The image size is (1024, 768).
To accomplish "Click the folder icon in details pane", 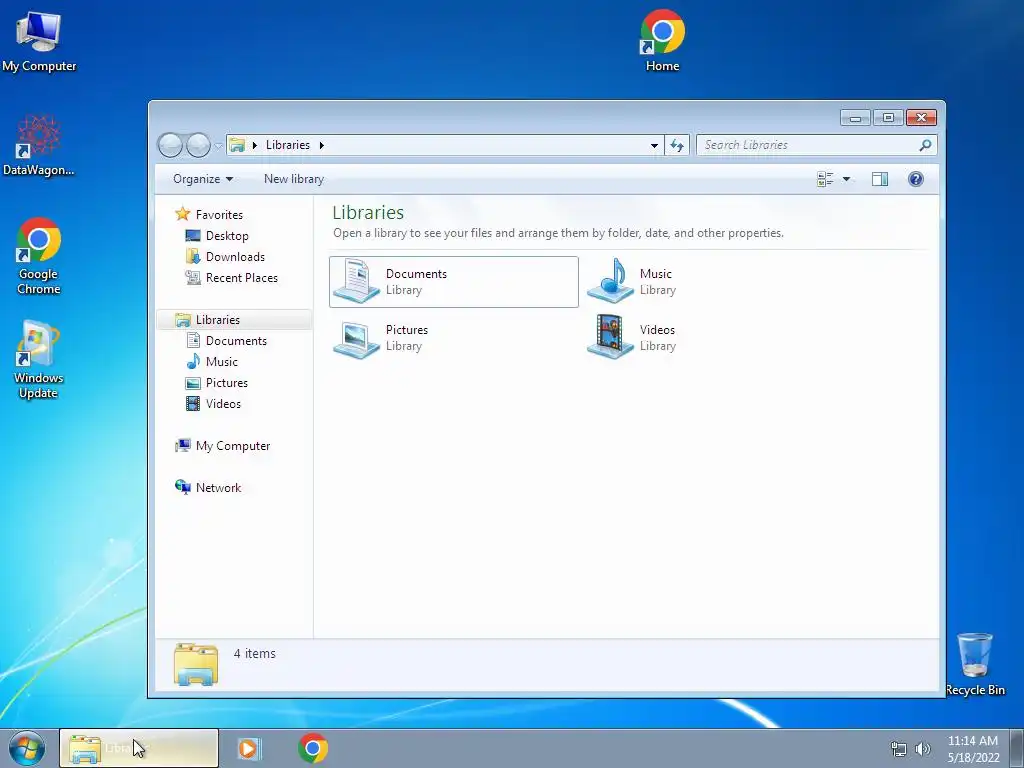I will pos(196,664).
